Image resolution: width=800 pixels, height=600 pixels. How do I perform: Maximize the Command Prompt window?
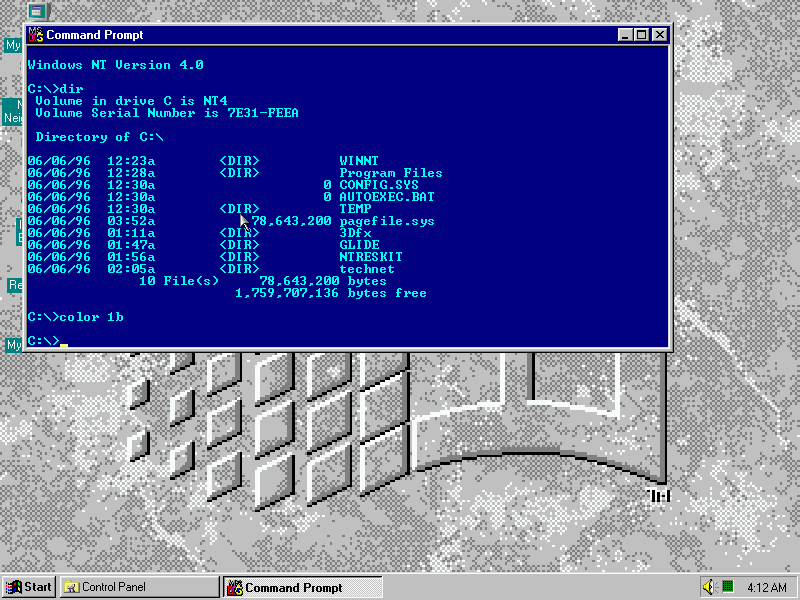click(x=641, y=35)
